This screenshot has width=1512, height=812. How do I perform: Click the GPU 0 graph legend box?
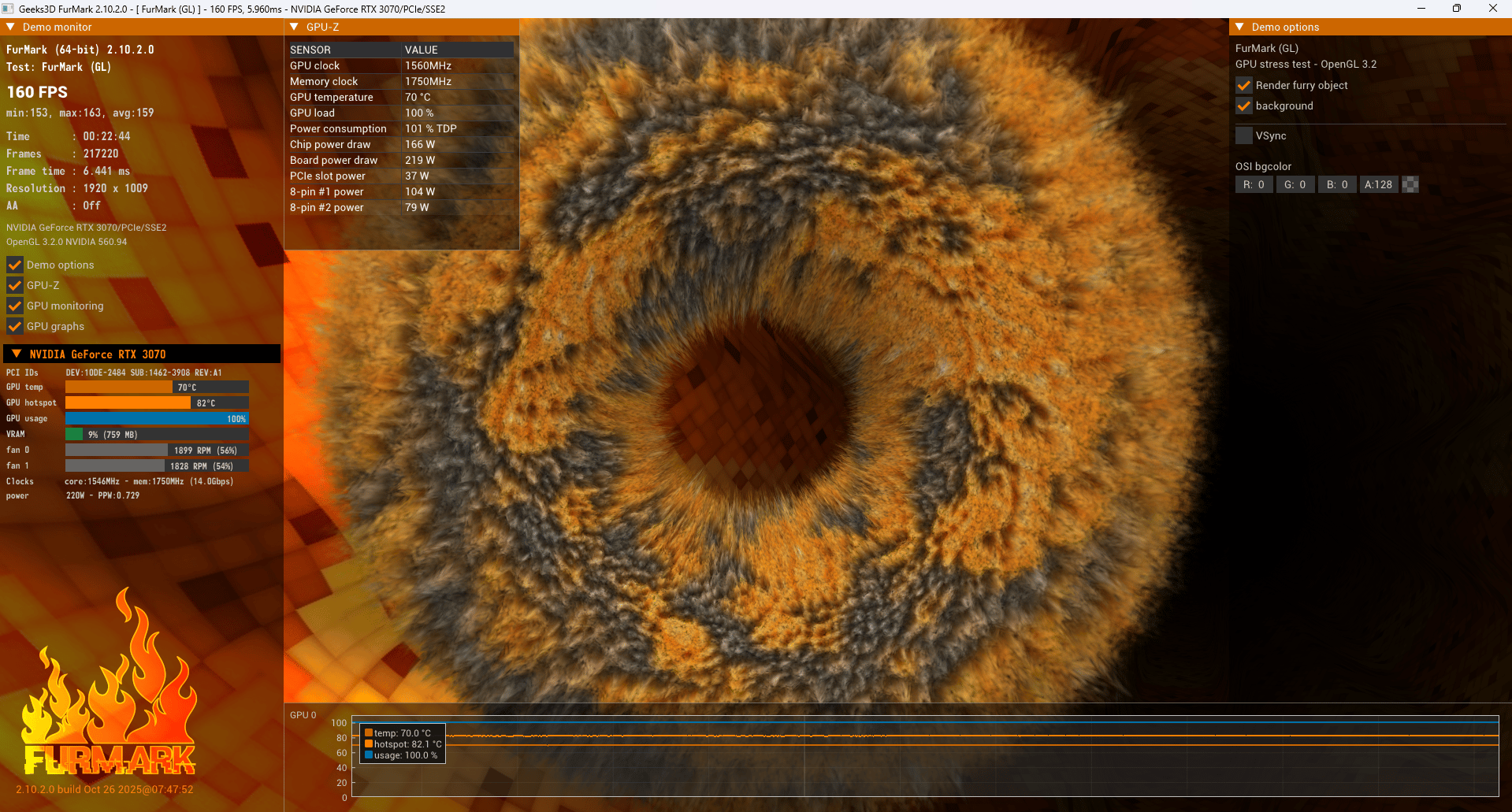coord(402,743)
